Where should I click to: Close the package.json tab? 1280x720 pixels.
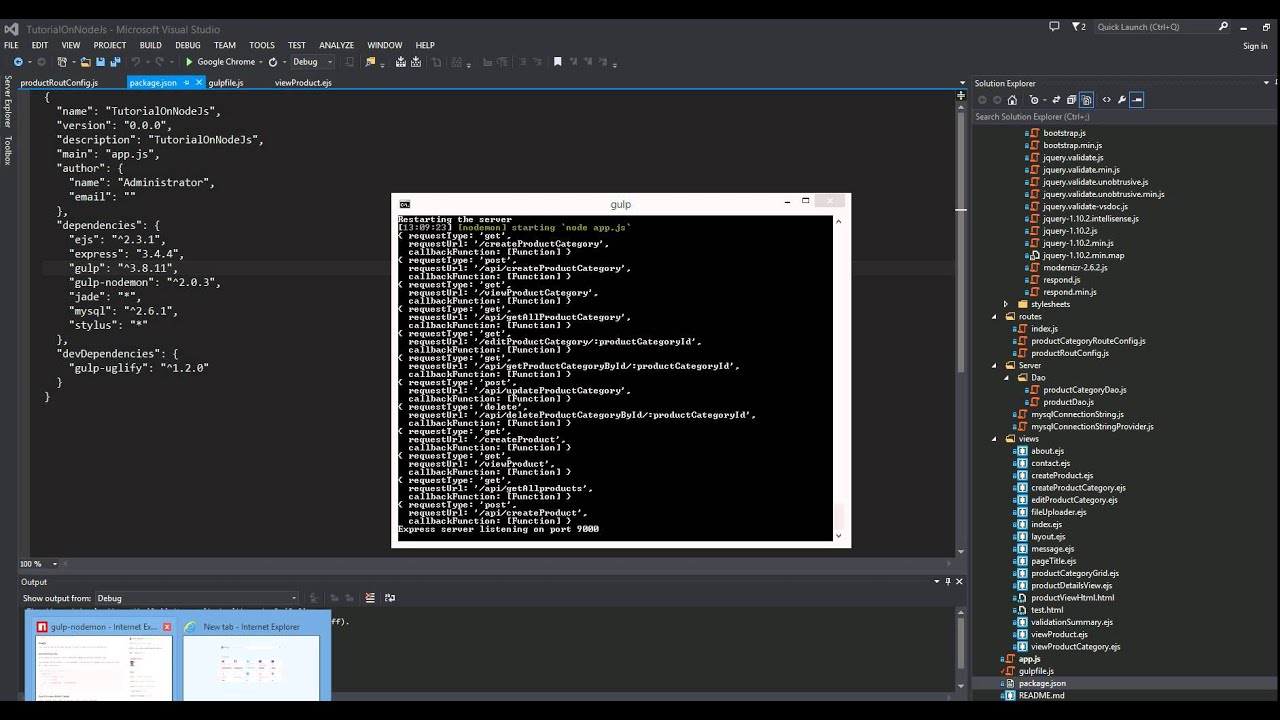tap(198, 83)
